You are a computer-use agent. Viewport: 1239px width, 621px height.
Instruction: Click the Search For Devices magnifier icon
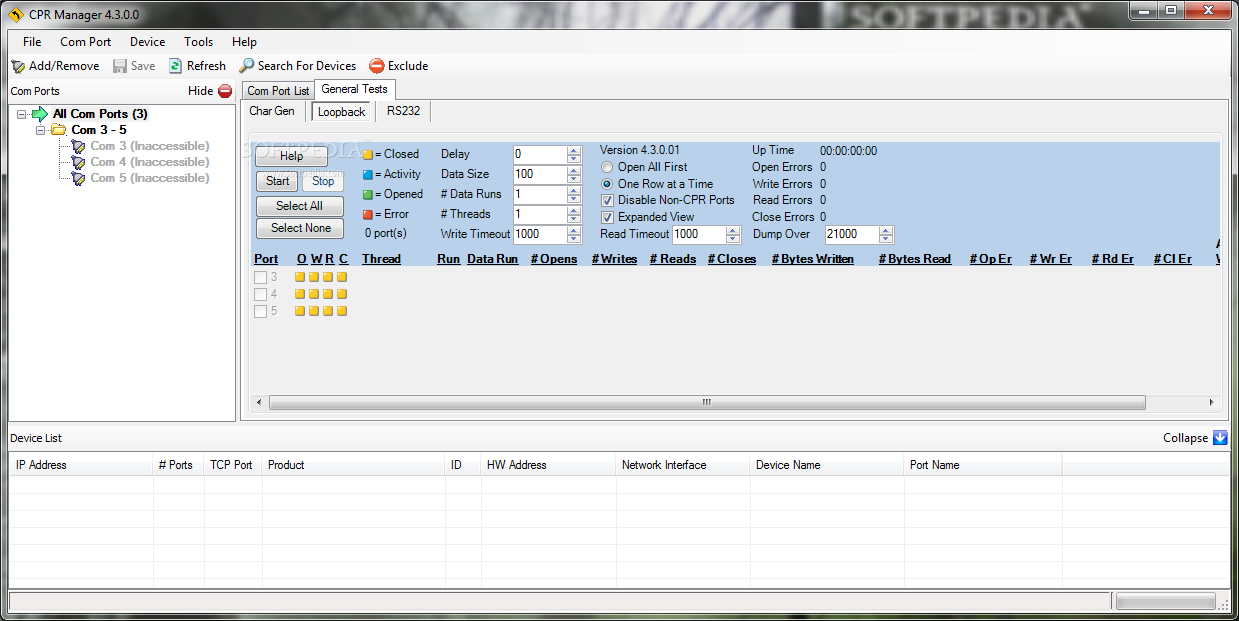(x=246, y=66)
